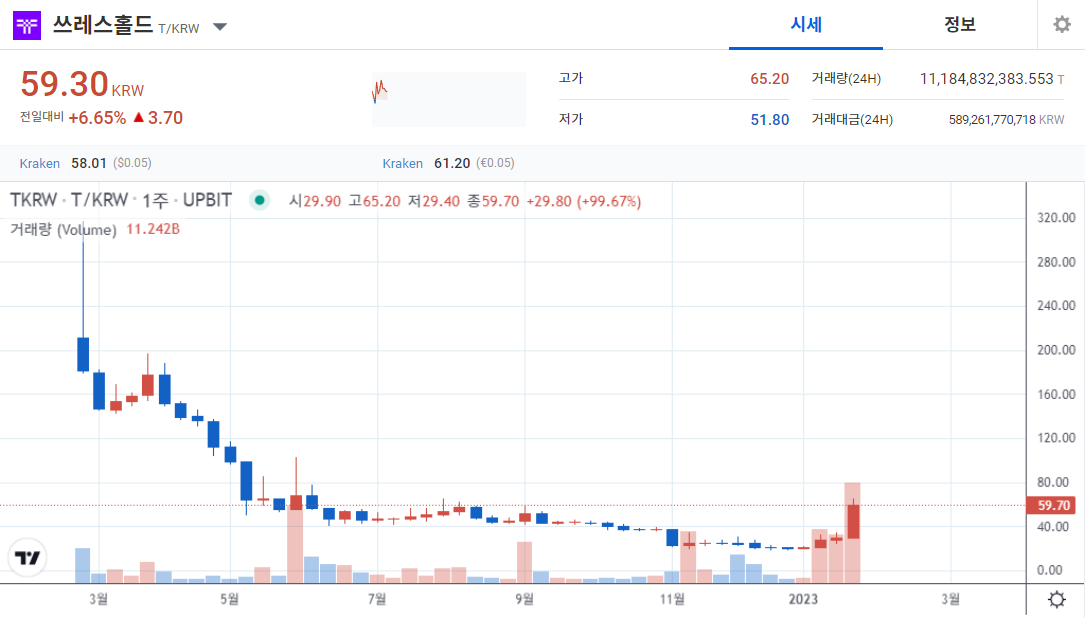Click the mini sparkline price thumbnail
Screen dimensions: 1085x618
coord(448,99)
